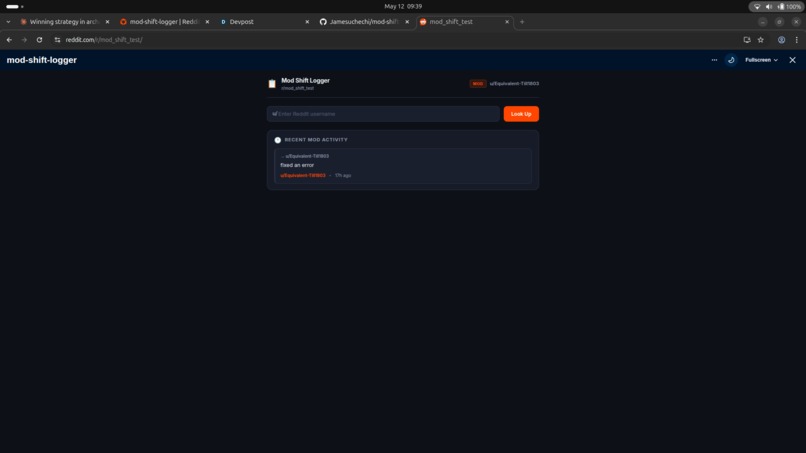Close the Winning strategy tab
This screenshot has height=453, width=806.
tap(107, 22)
